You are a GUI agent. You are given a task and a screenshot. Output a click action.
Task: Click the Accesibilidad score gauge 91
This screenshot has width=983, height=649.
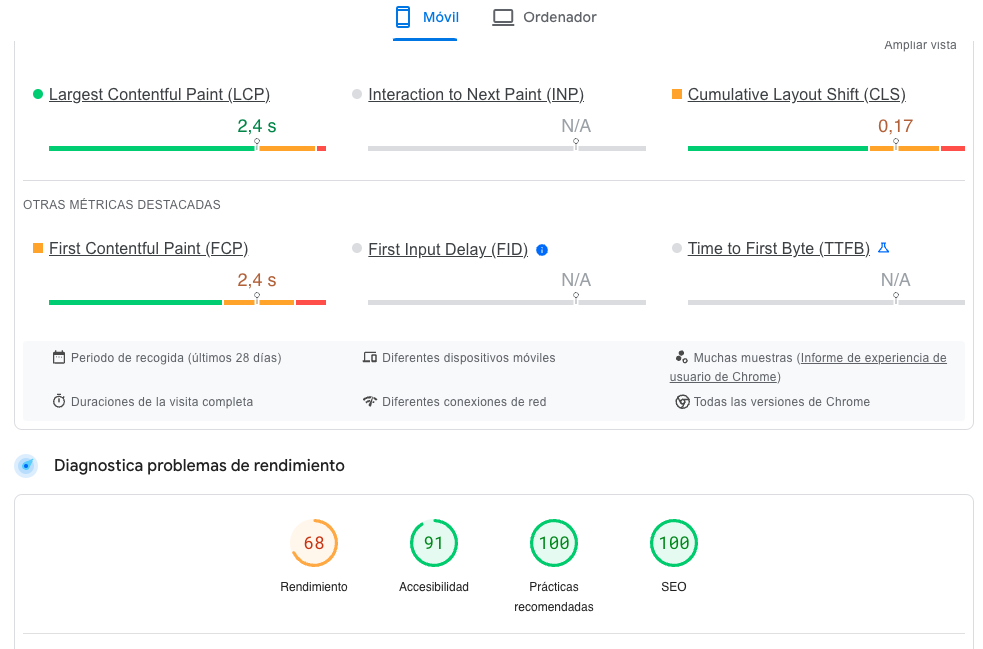pos(434,543)
